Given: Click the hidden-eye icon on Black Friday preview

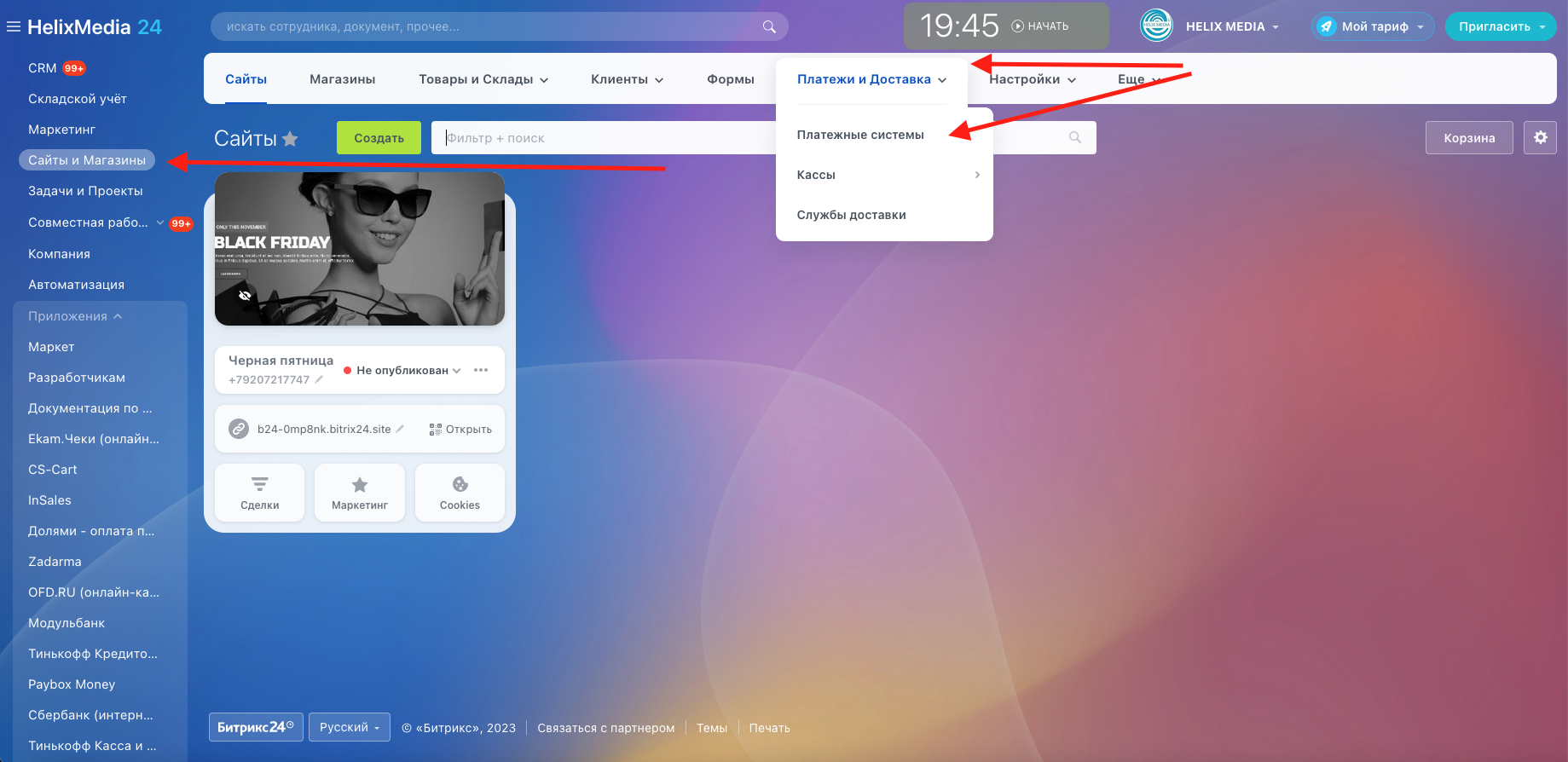Looking at the screenshot, I should point(245,295).
